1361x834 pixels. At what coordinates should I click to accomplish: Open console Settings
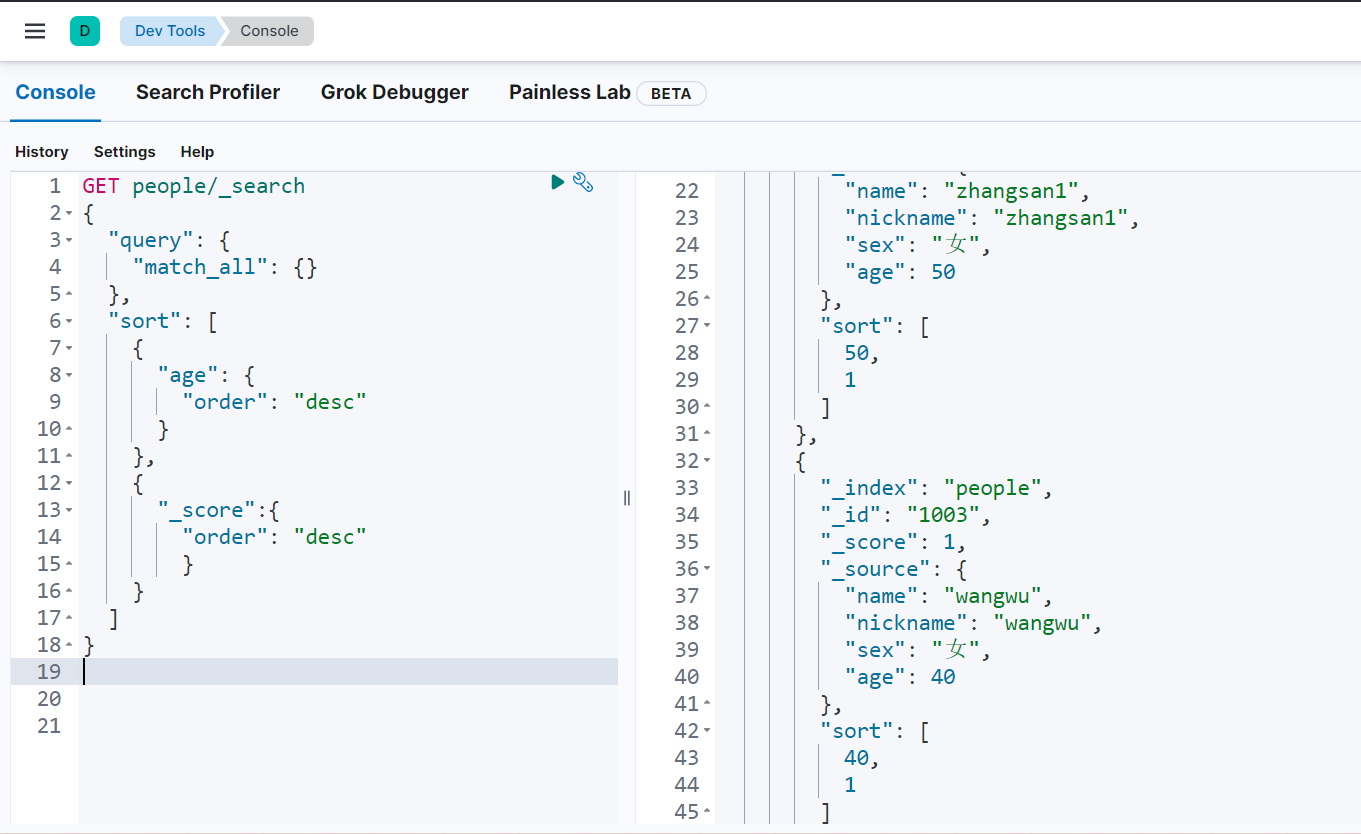125,152
